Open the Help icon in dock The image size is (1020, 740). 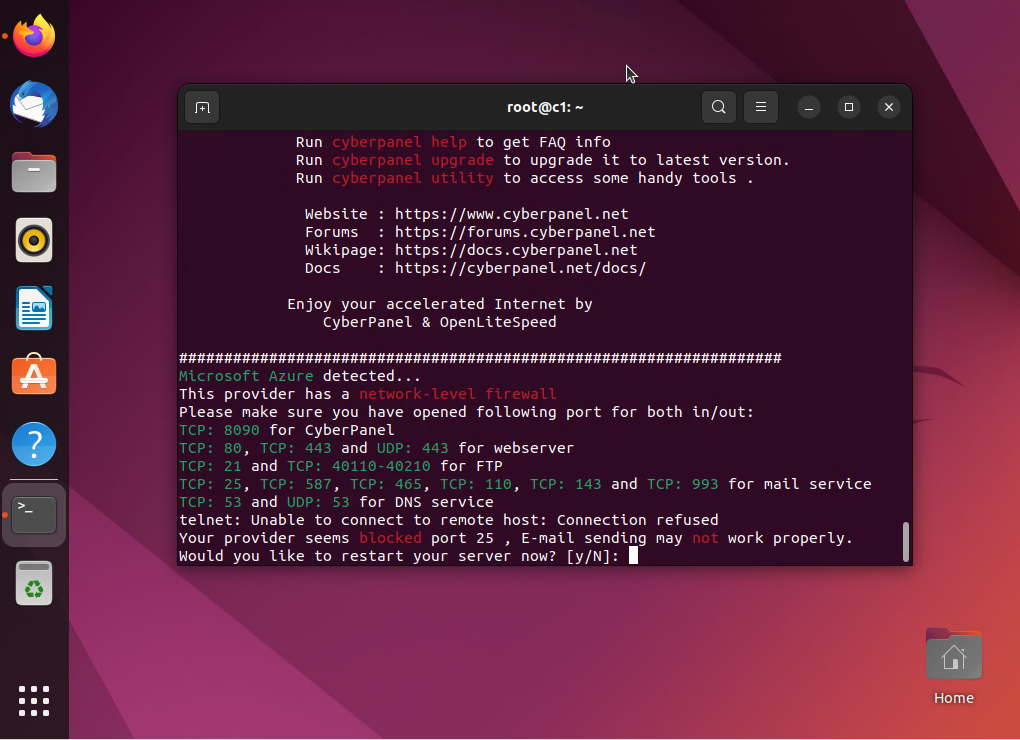[x=34, y=444]
